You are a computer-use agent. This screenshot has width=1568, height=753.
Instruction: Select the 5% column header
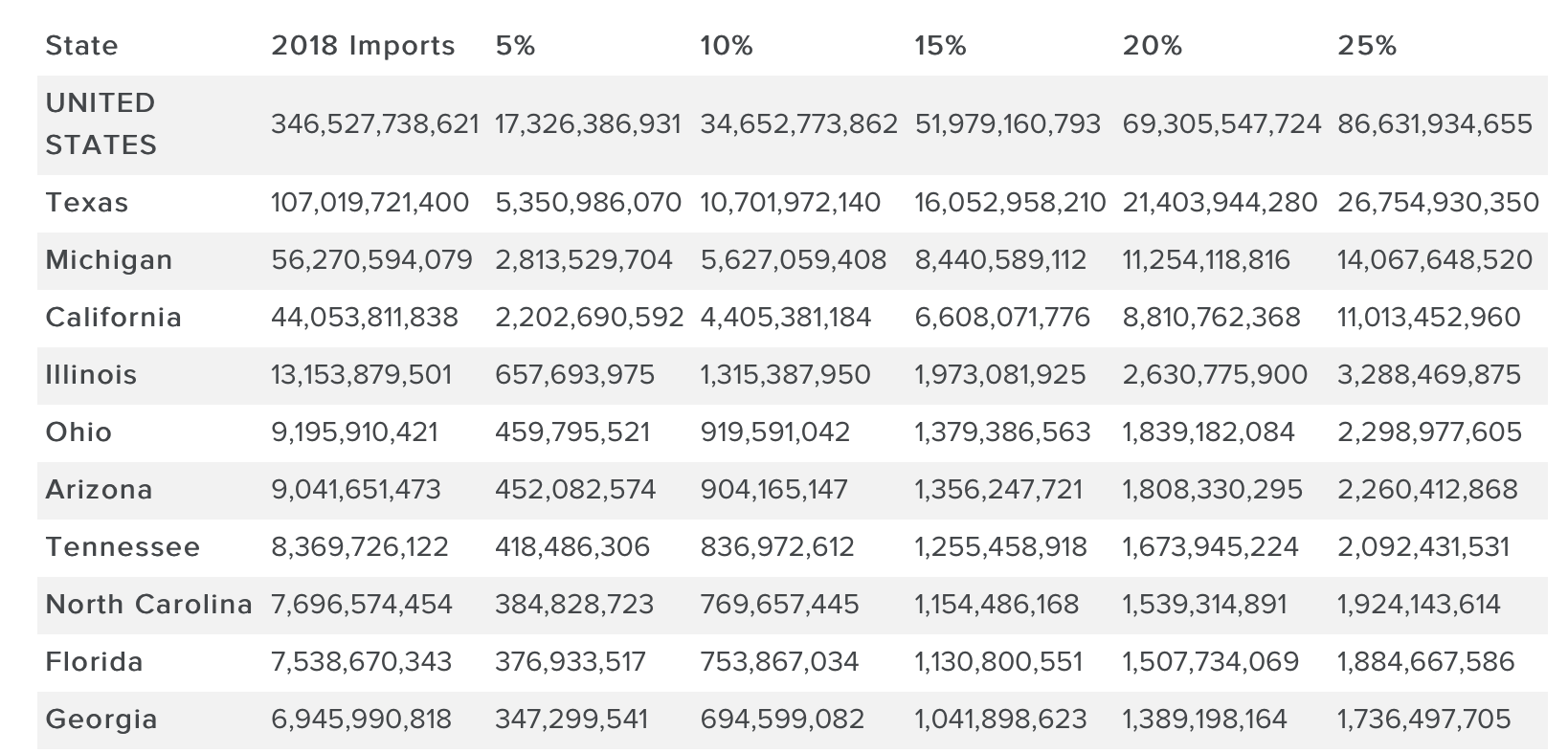click(x=515, y=46)
